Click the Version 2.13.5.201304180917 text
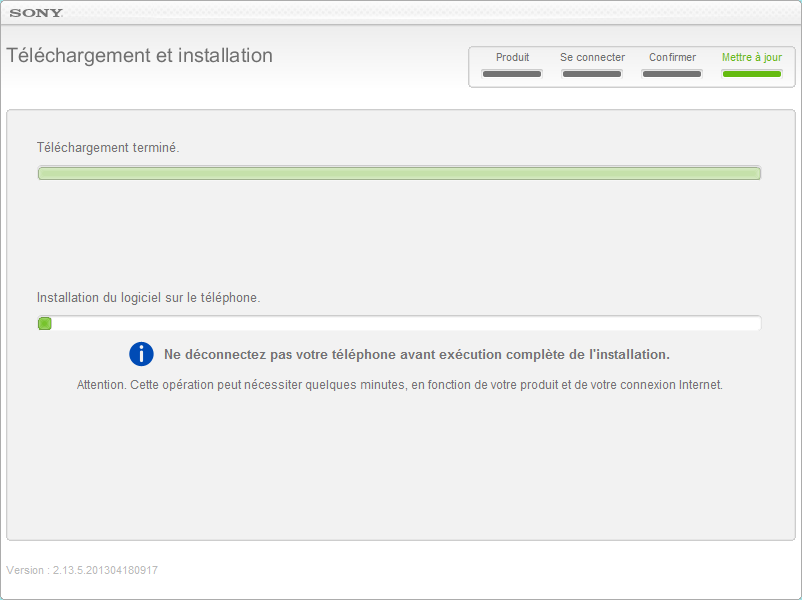 coord(82,570)
